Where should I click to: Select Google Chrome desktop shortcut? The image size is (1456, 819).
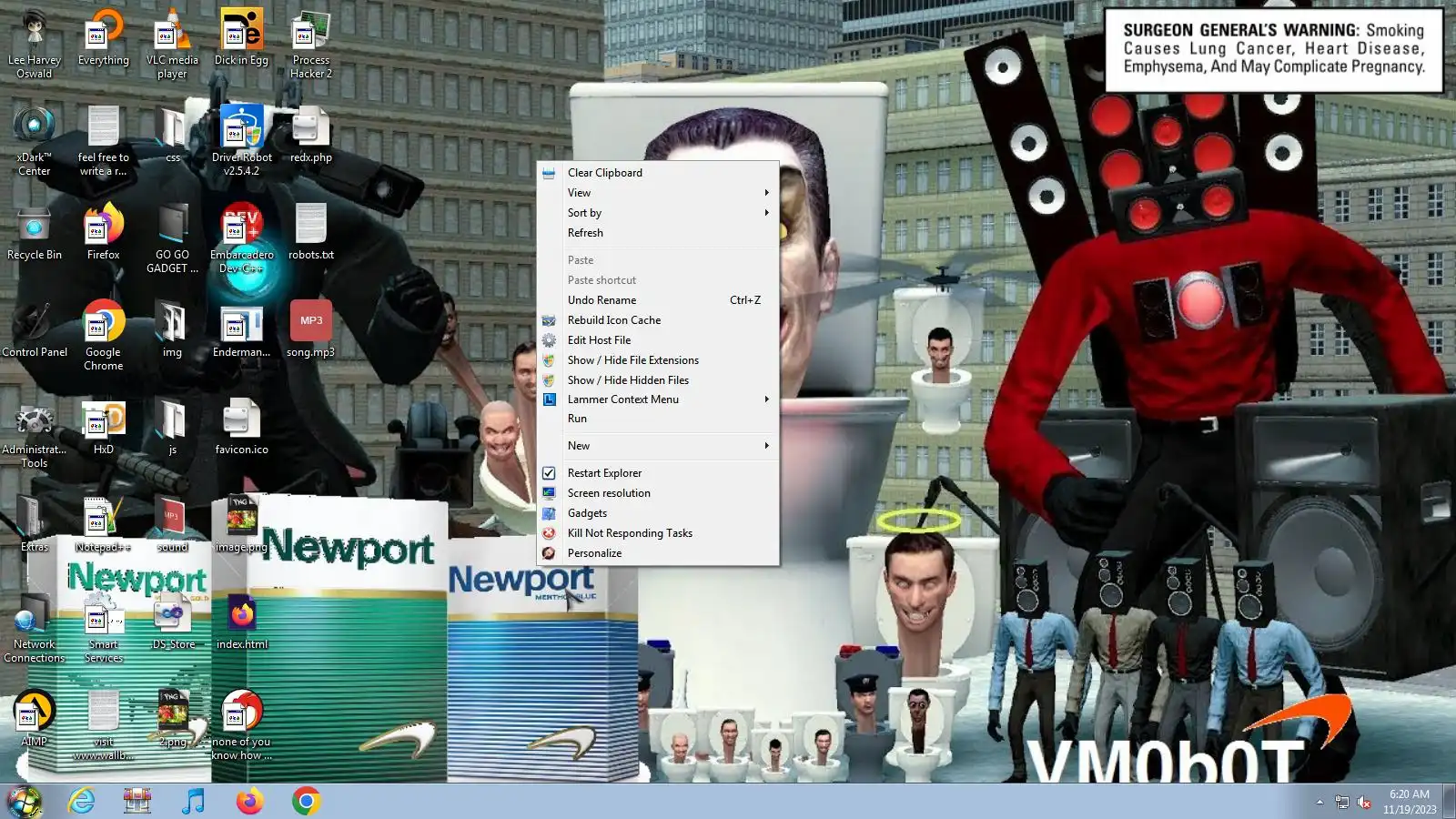point(104,334)
